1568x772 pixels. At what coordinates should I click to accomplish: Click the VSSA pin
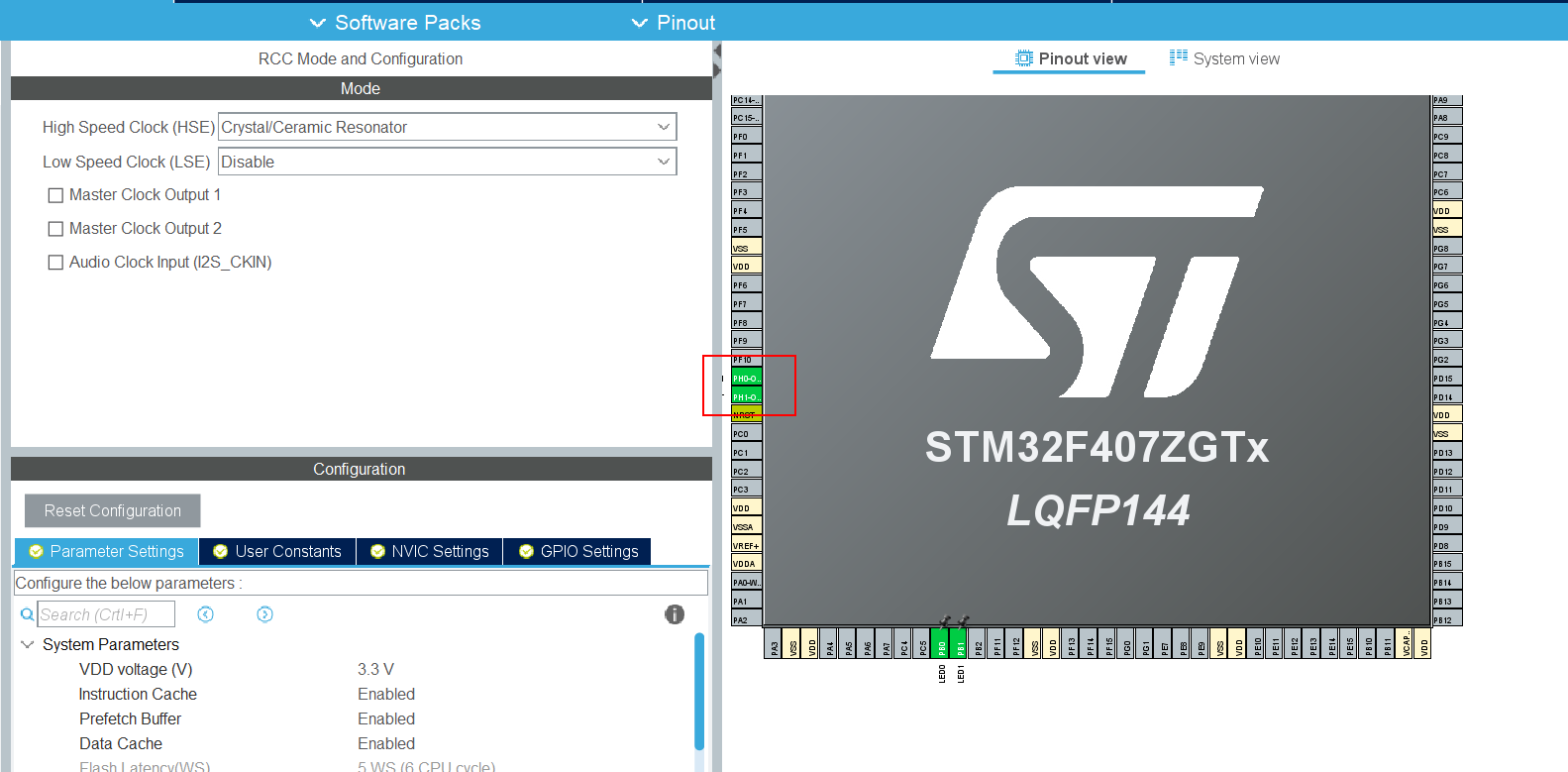point(747,526)
